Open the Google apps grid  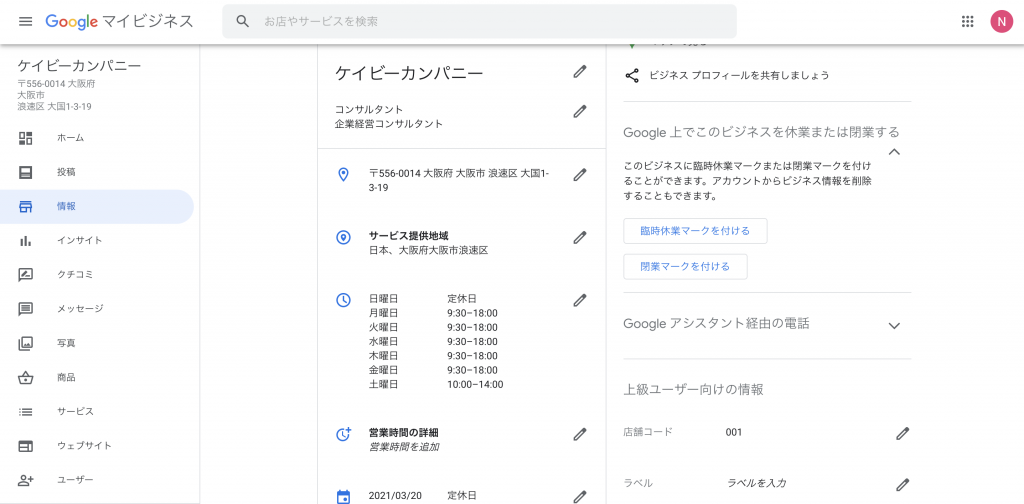click(x=968, y=22)
